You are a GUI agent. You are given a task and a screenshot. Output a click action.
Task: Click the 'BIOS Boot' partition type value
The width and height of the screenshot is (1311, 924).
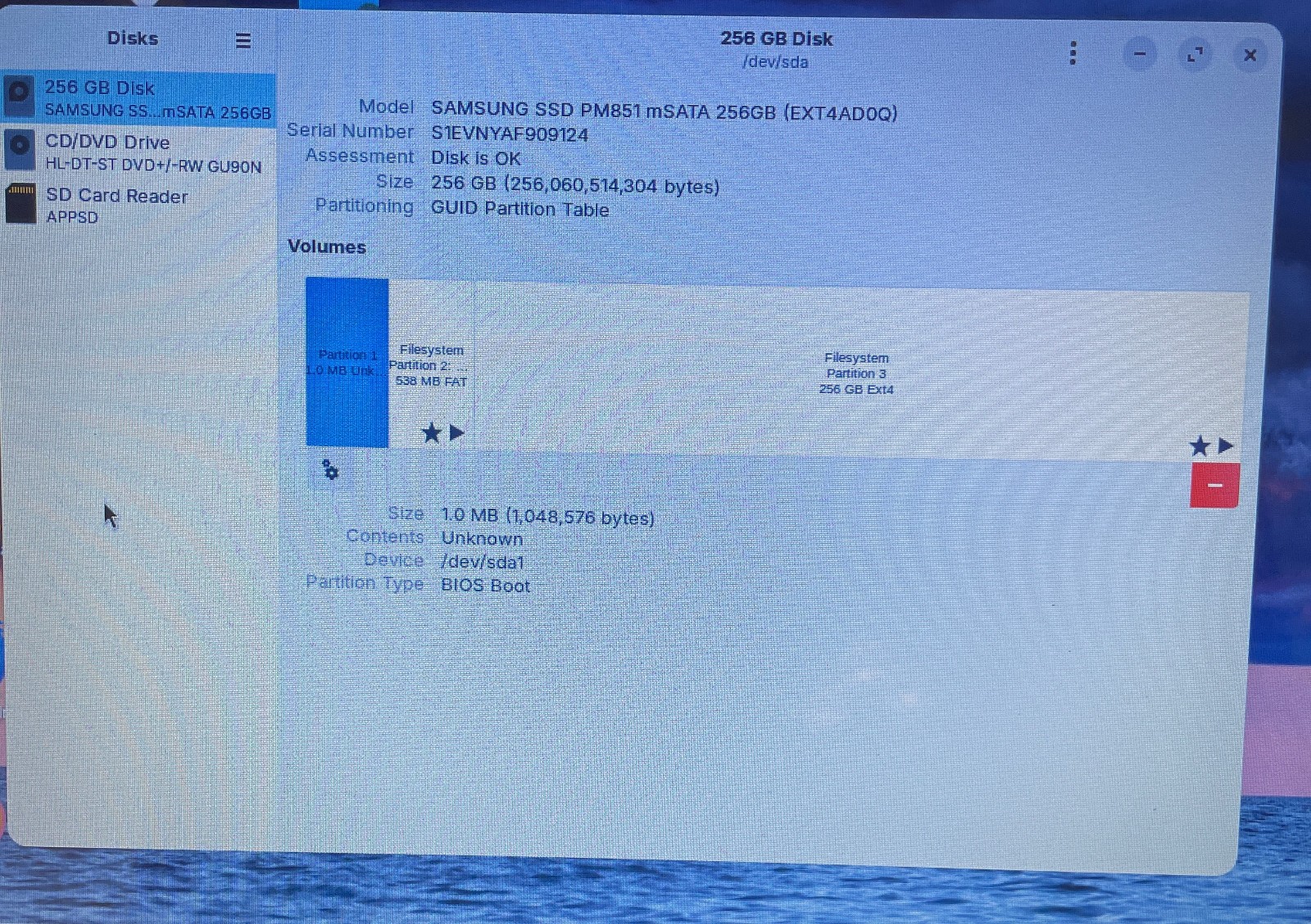[x=485, y=586]
